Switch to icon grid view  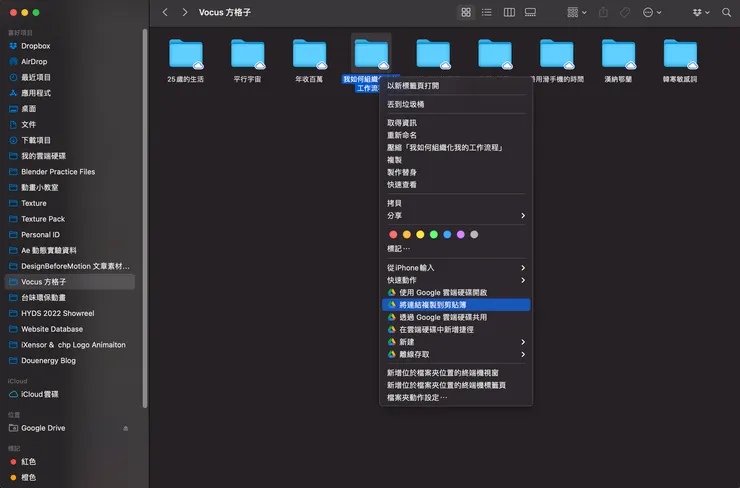(x=466, y=12)
